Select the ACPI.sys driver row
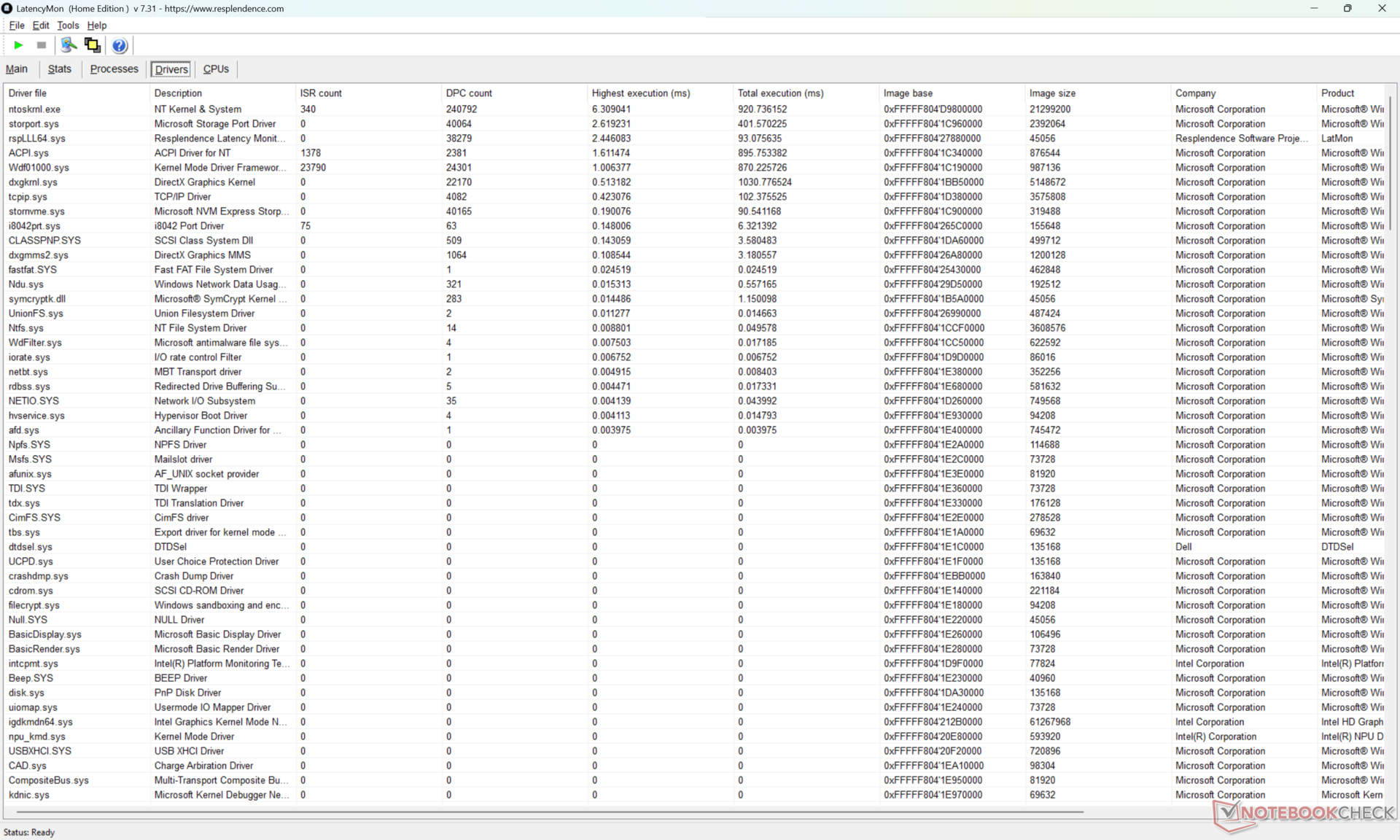This screenshot has height=840, width=1400. 694,153
